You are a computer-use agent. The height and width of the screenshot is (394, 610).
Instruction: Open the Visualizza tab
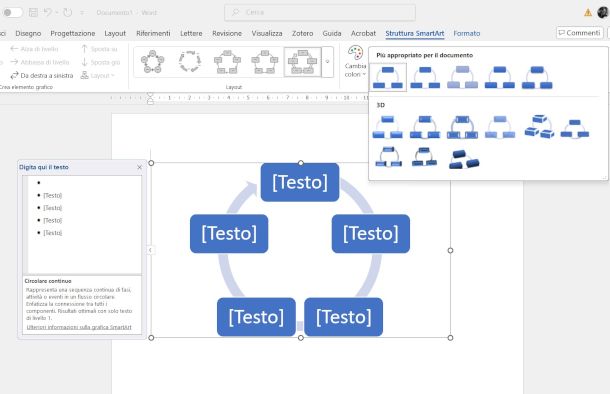267,33
